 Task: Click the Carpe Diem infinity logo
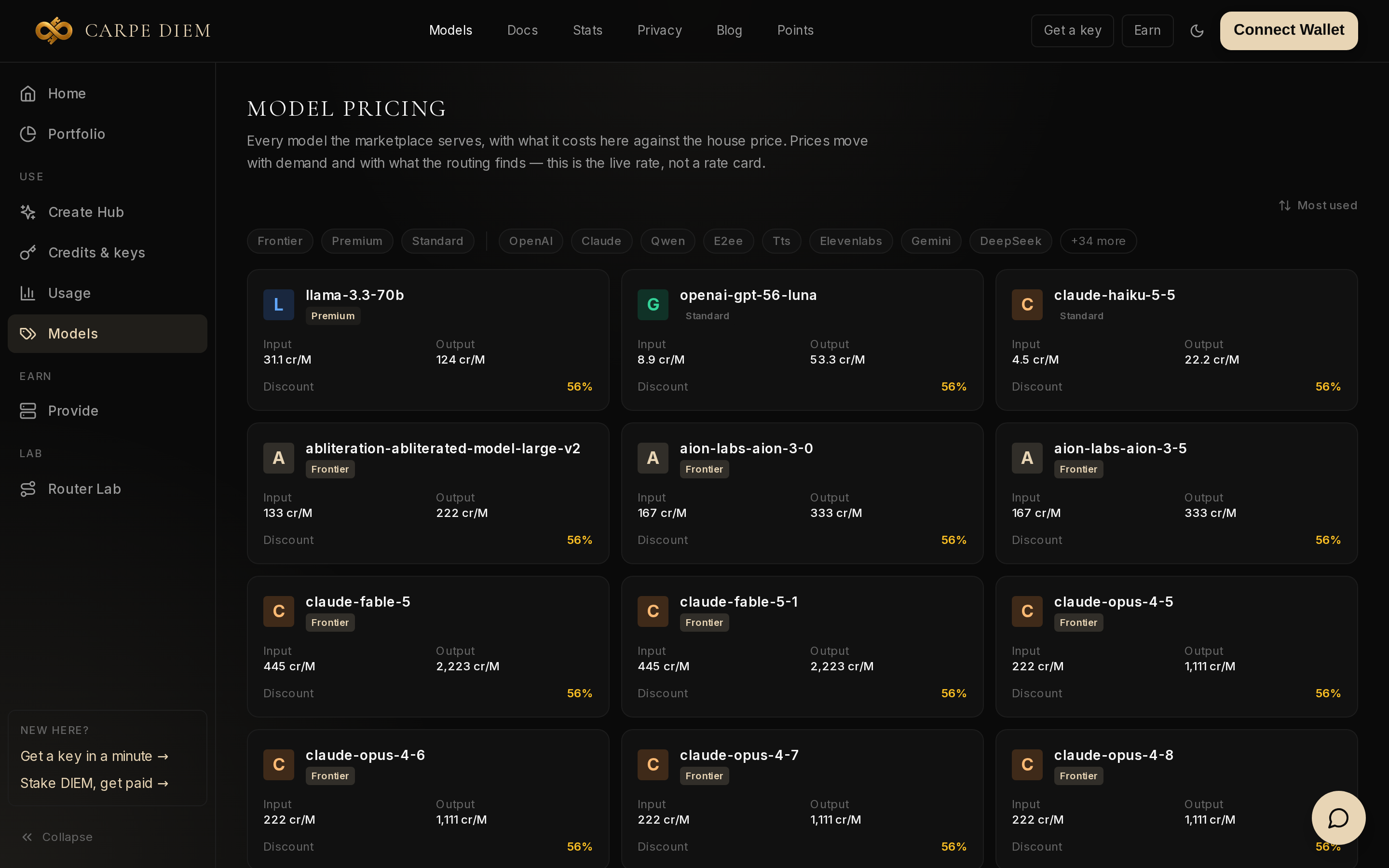point(54,30)
